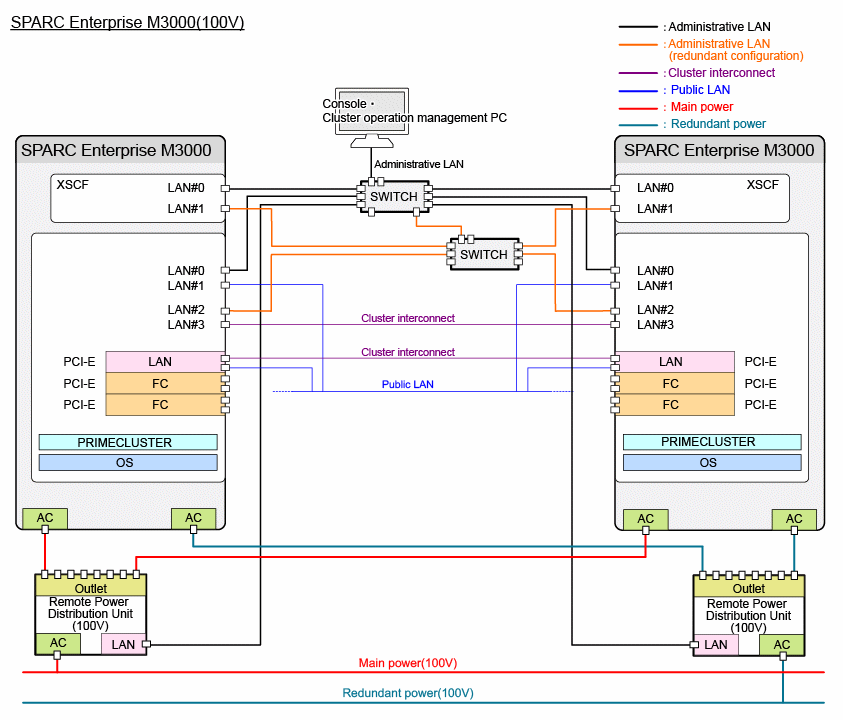This screenshot has height=720, width=843.
Task: Click the PRIMECLUSTER box in the right server
Action: pyautogui.click(x=712, y=442)
